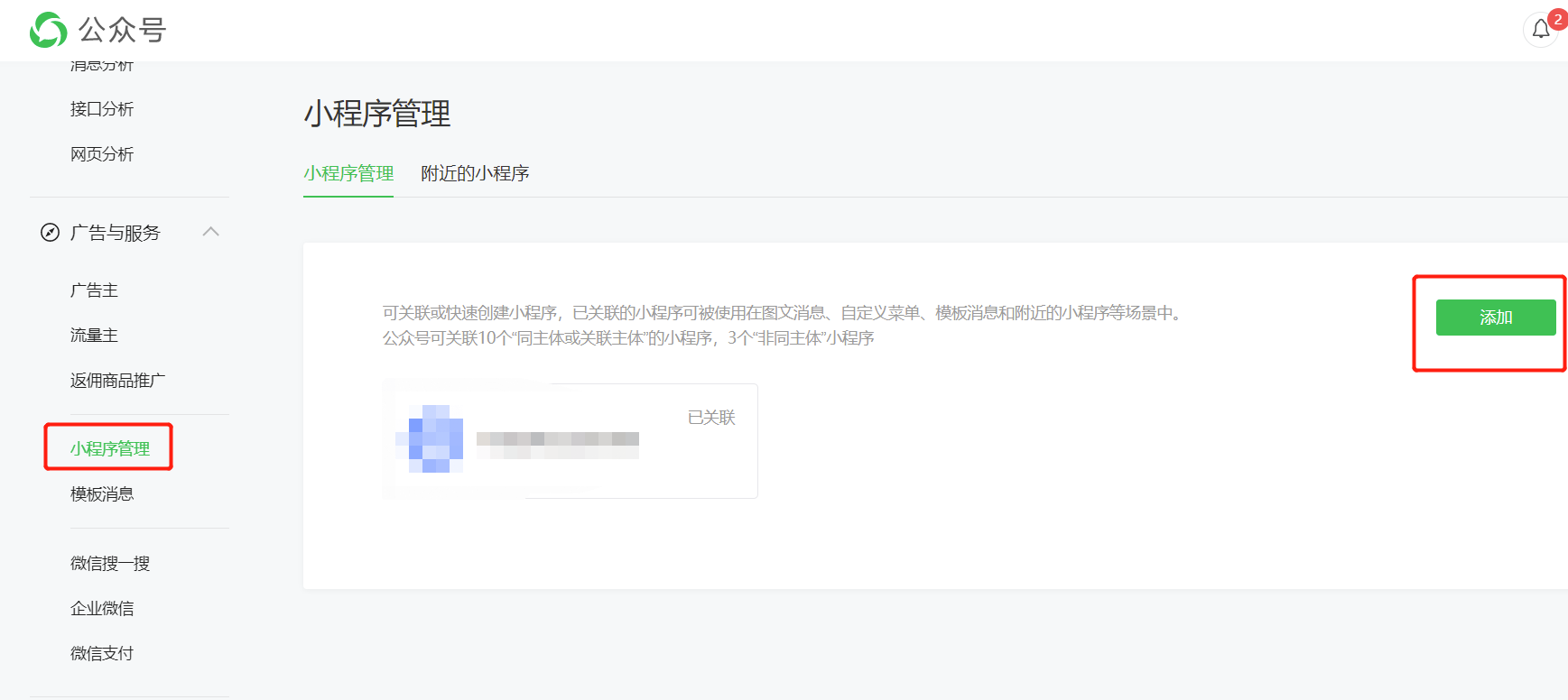This screenshot has width=1568, height=700.
Task: Open 返佣商品推广 in the sidebar
Action: click(x=118, y=381)
